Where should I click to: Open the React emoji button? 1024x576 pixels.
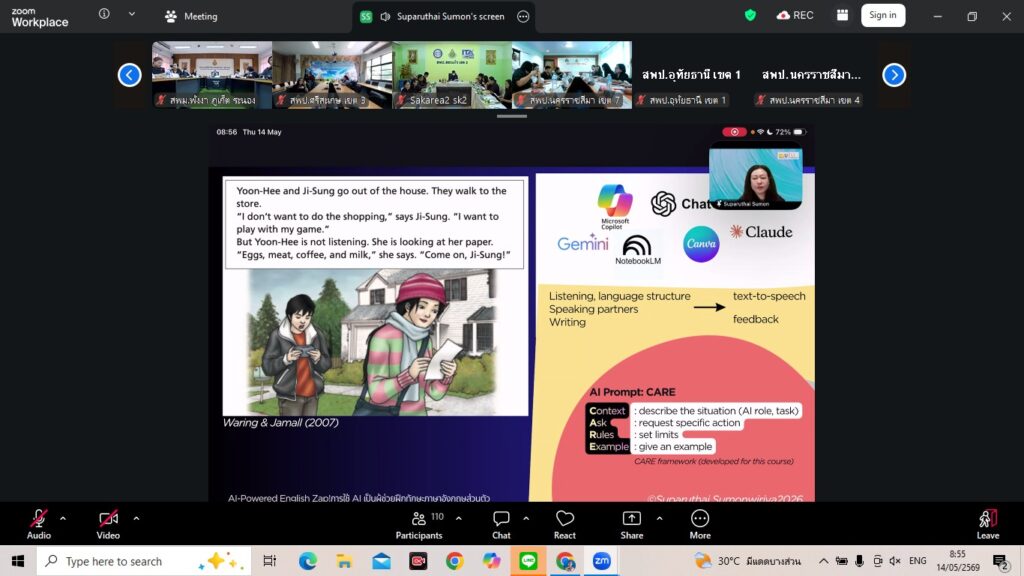pos(564,524)
